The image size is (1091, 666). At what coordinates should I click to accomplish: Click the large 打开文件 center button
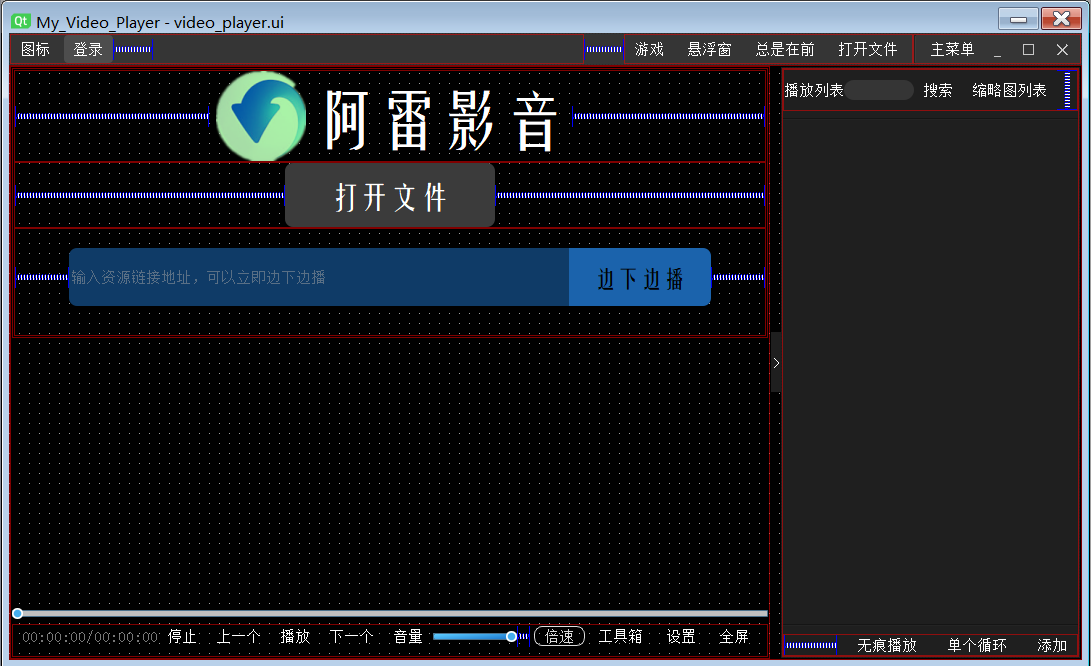click(x=390, y=196)
